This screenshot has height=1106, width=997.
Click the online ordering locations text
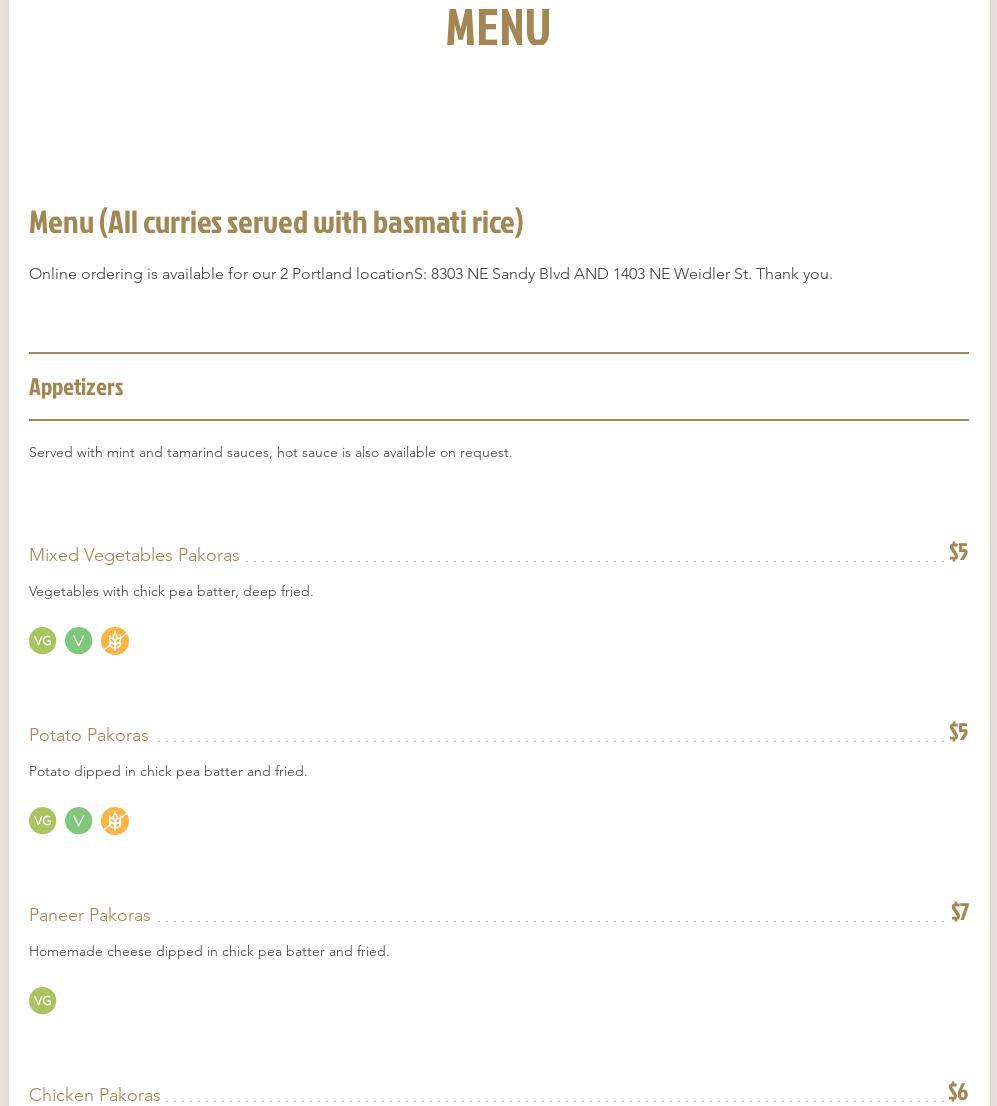[430, 274]
